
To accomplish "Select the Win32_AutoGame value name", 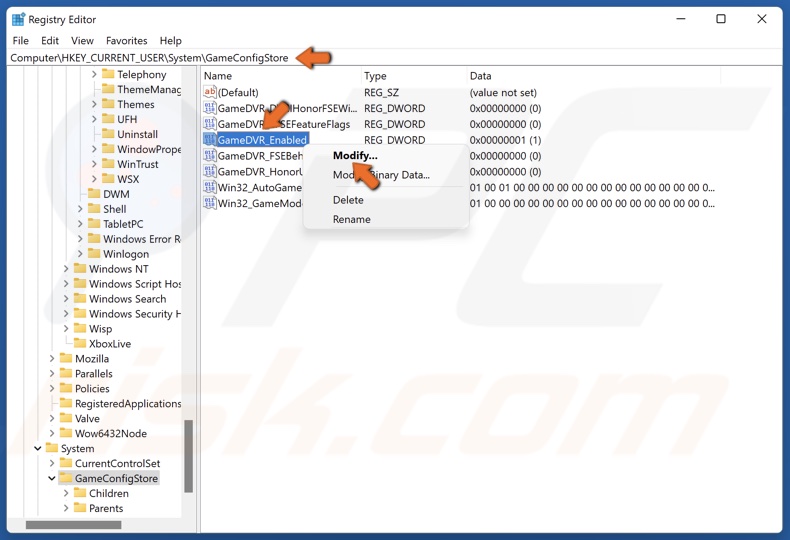I will coord(259,187).
